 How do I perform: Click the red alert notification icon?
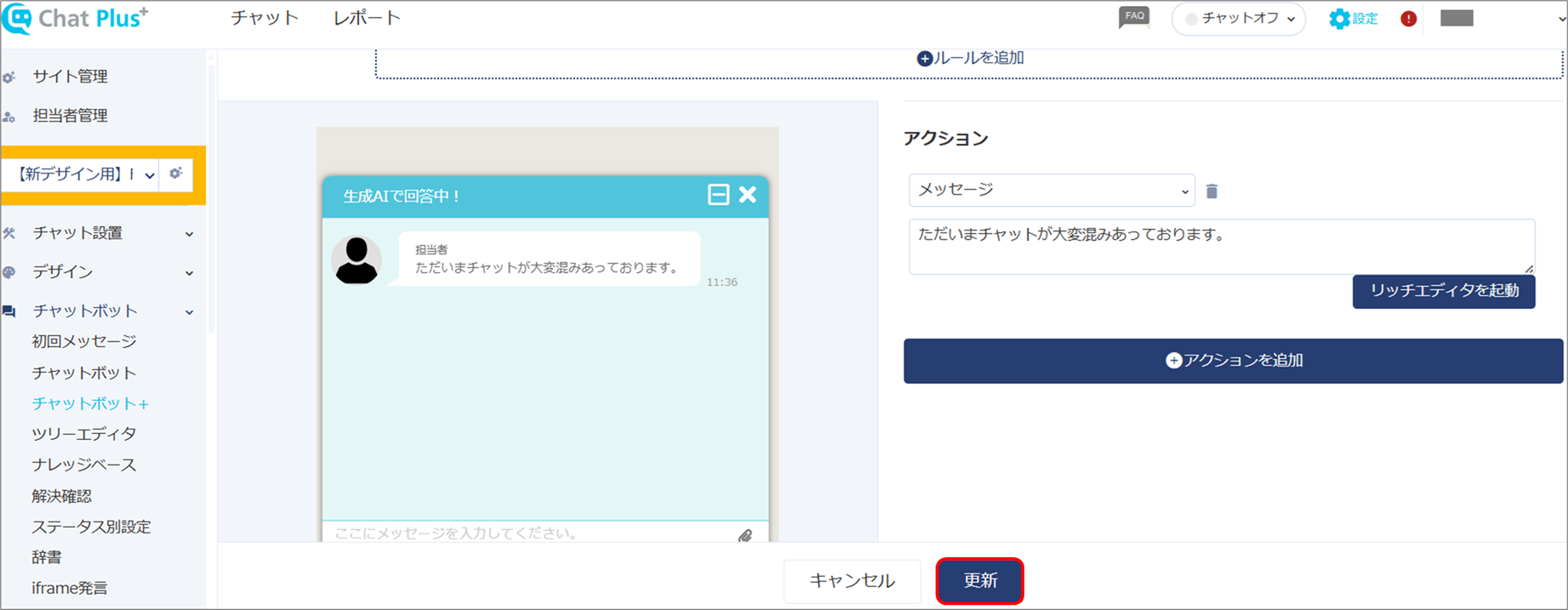coord(1409,19)
